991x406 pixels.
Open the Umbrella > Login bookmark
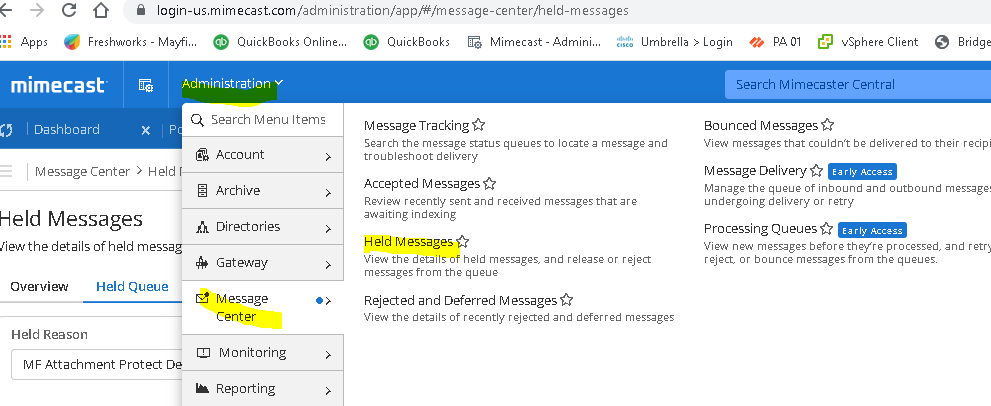674,42
